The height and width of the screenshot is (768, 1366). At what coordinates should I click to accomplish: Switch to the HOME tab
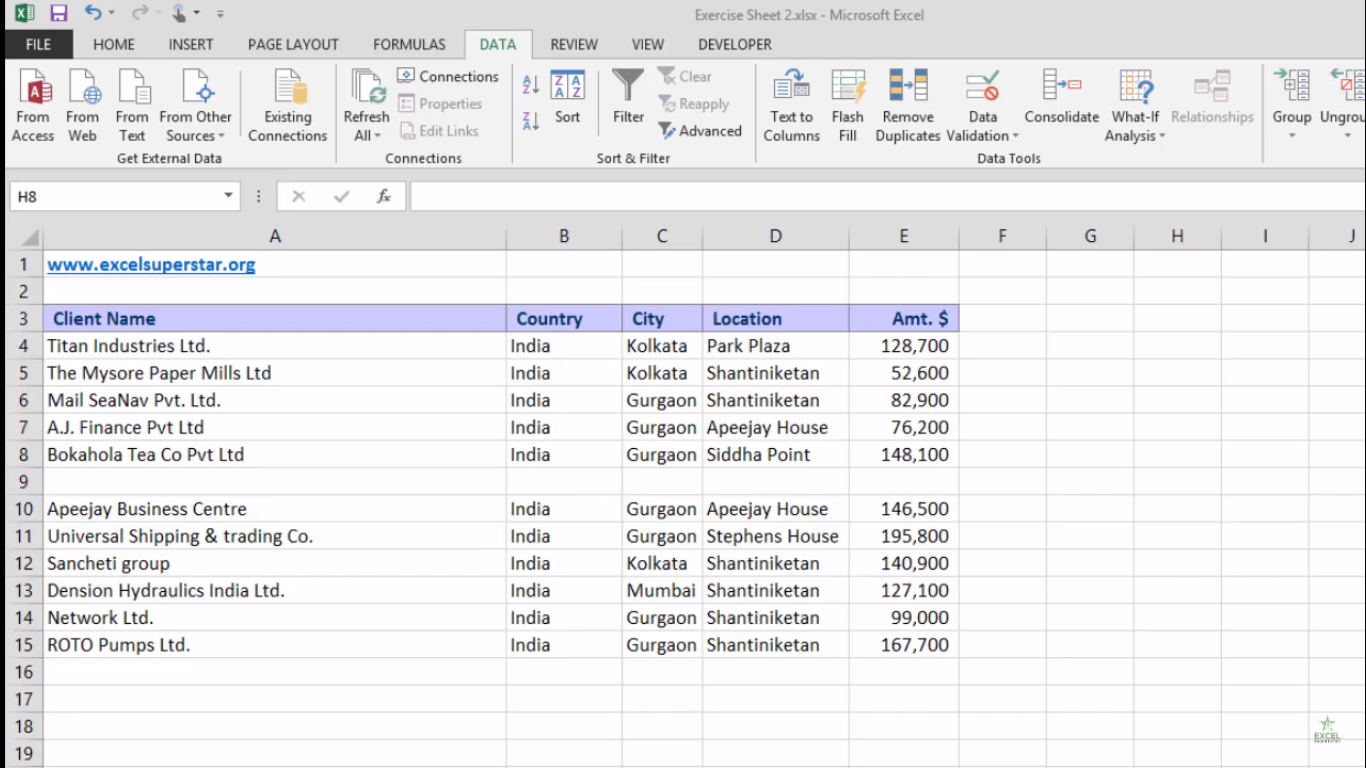[114, 44]
